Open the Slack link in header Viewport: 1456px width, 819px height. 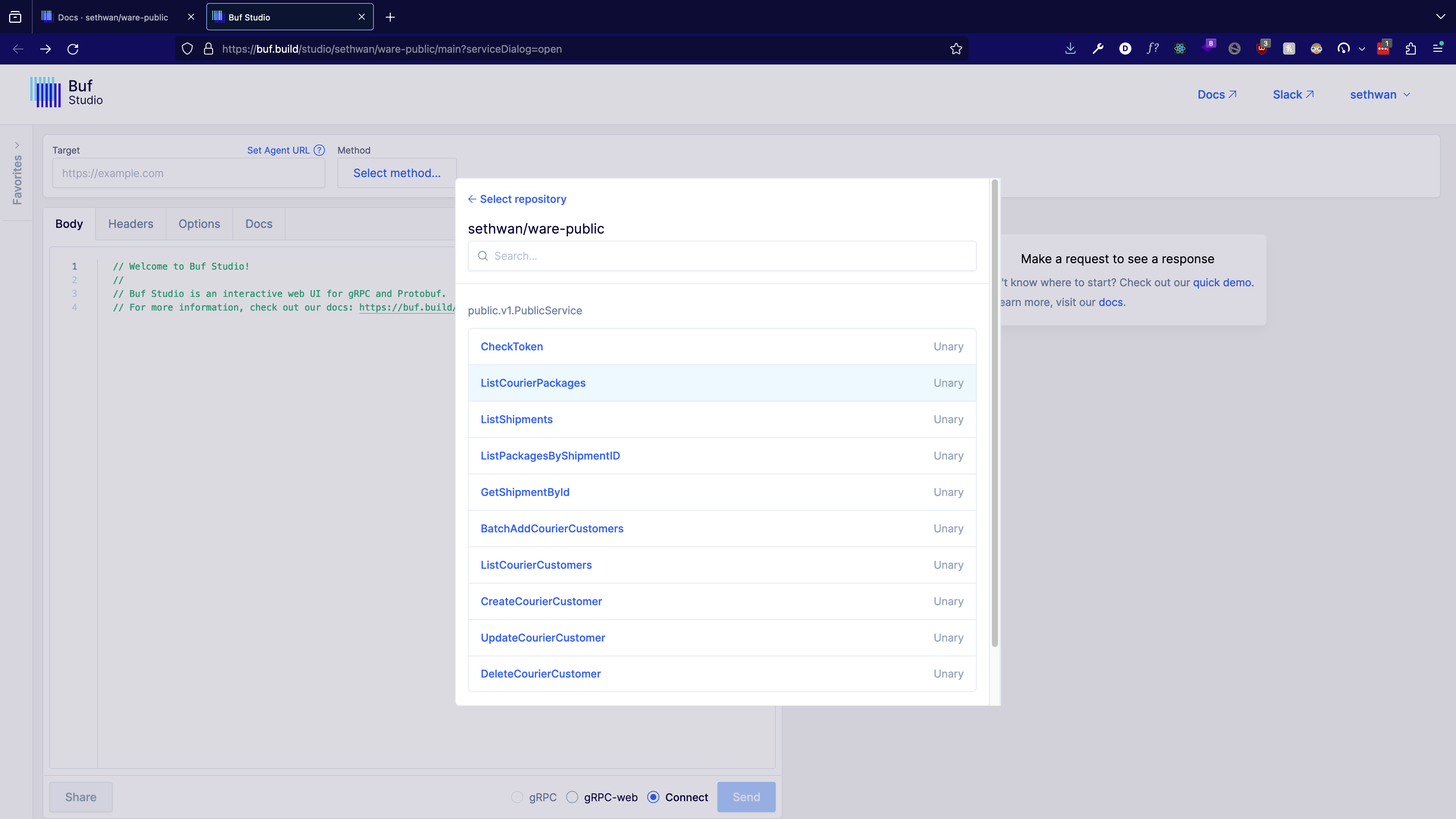tap(1293, 95)
